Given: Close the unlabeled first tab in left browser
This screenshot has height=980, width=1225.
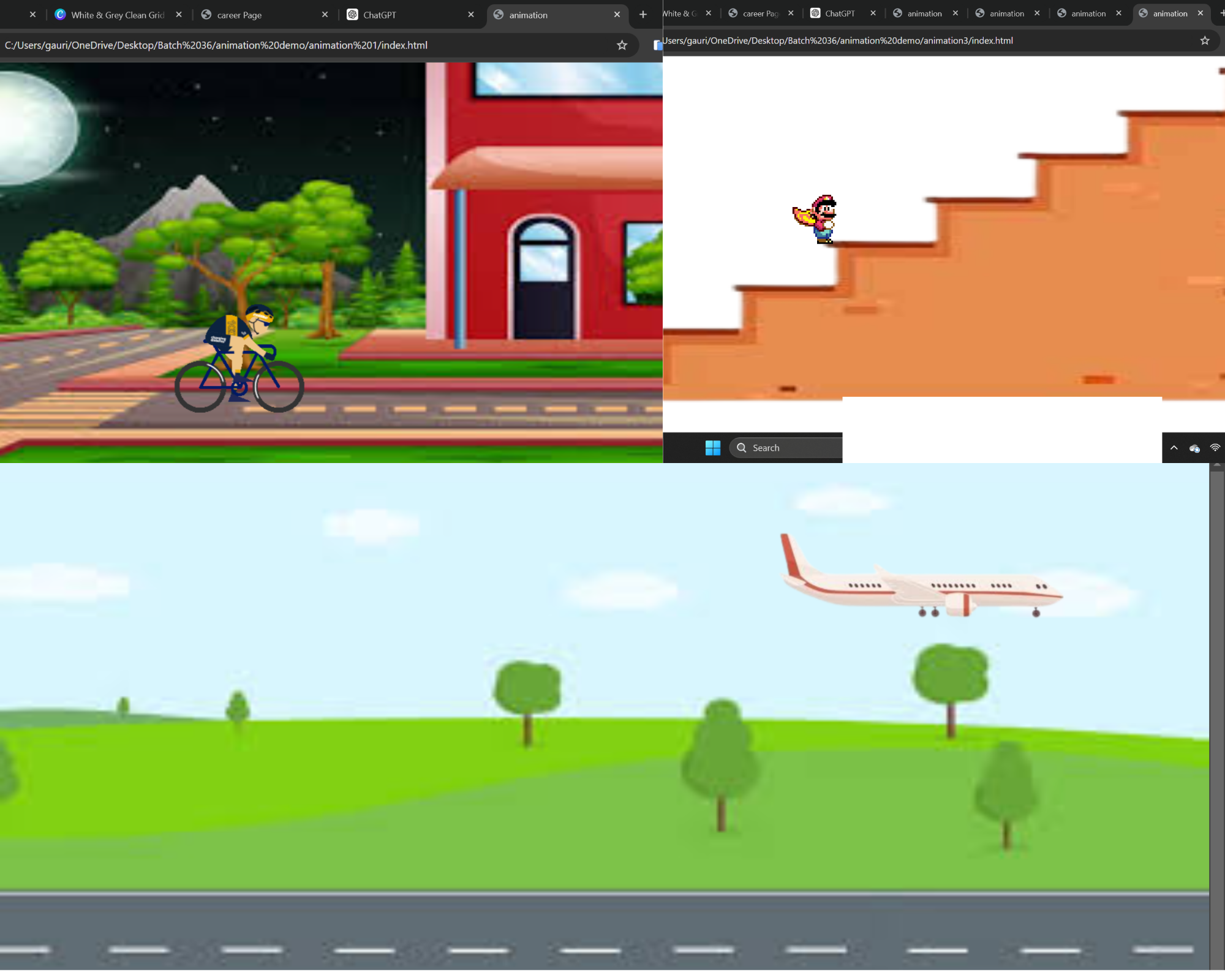Looking at the screenshot, I should 33,15.
